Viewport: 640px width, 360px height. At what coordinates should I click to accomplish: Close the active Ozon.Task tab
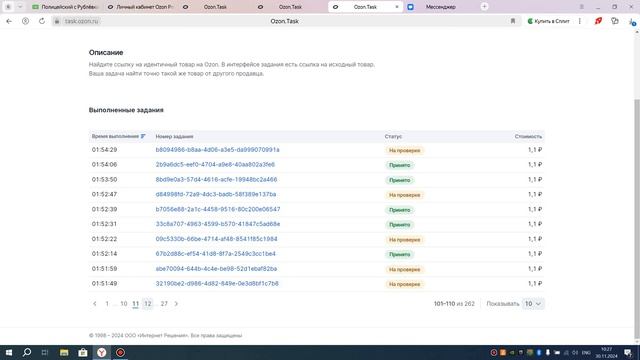click(x=397, y=7)
